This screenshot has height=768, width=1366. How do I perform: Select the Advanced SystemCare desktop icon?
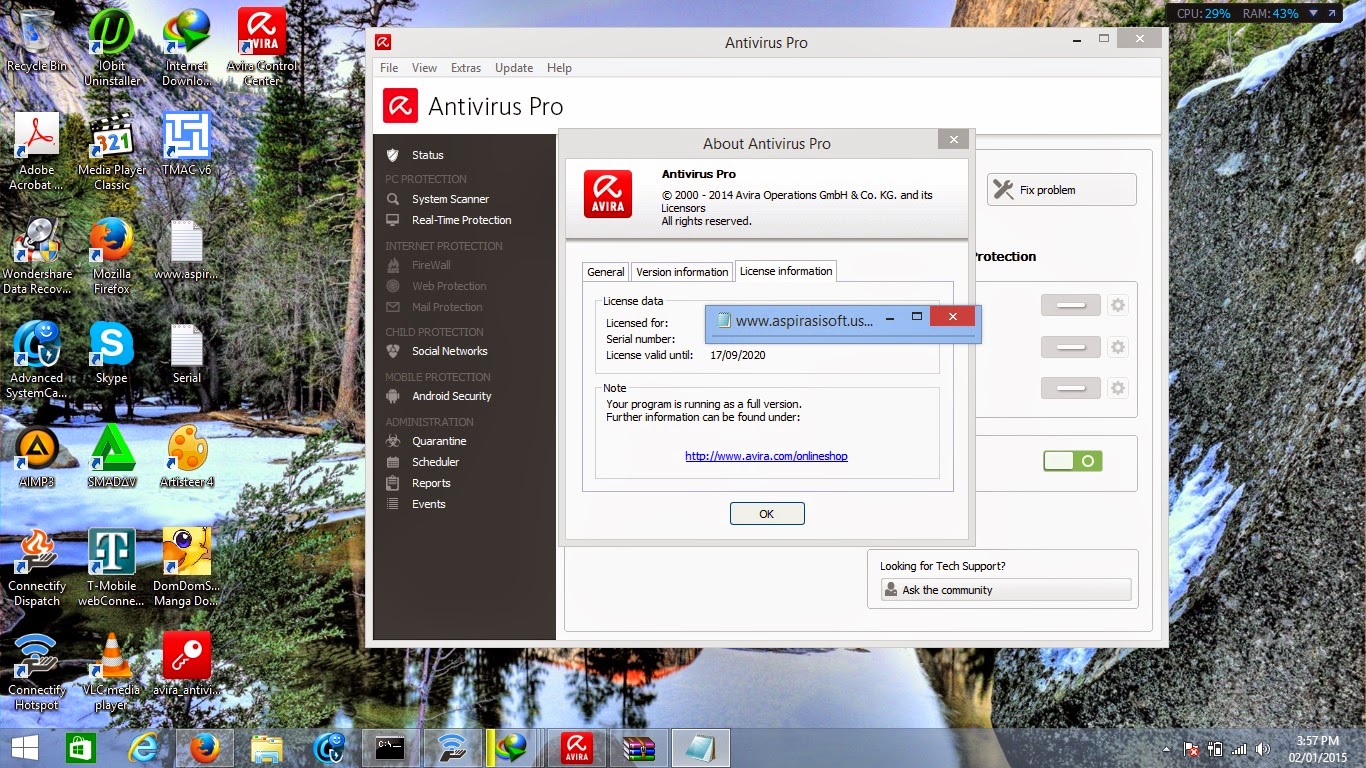click(x=37, y=359)
